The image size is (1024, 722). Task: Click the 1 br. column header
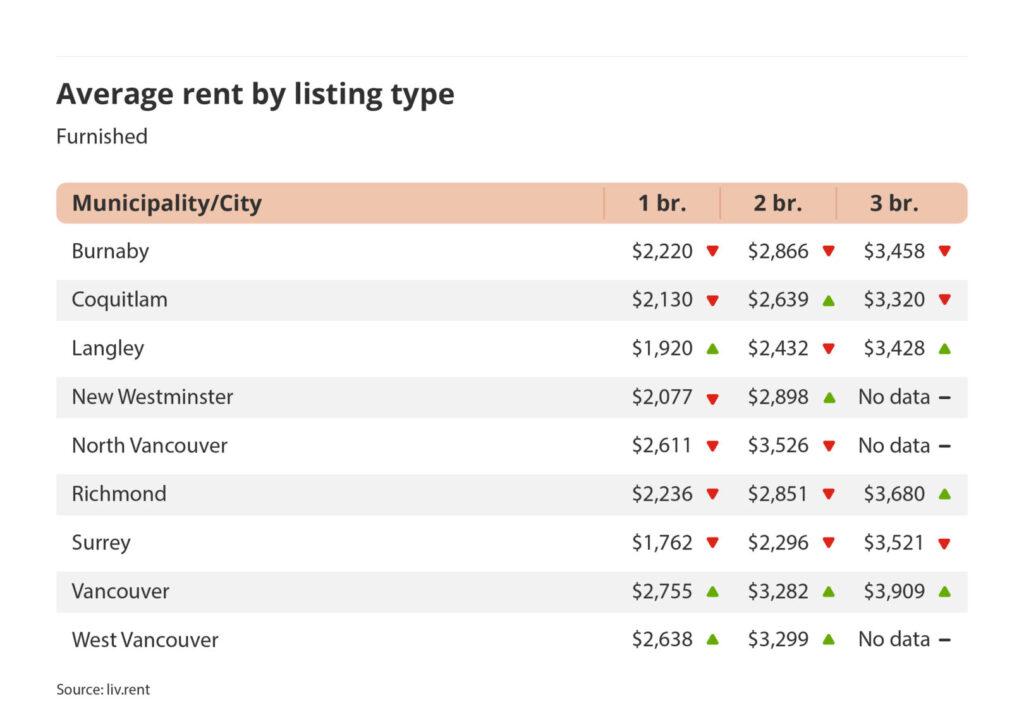(x=662, y=203)
